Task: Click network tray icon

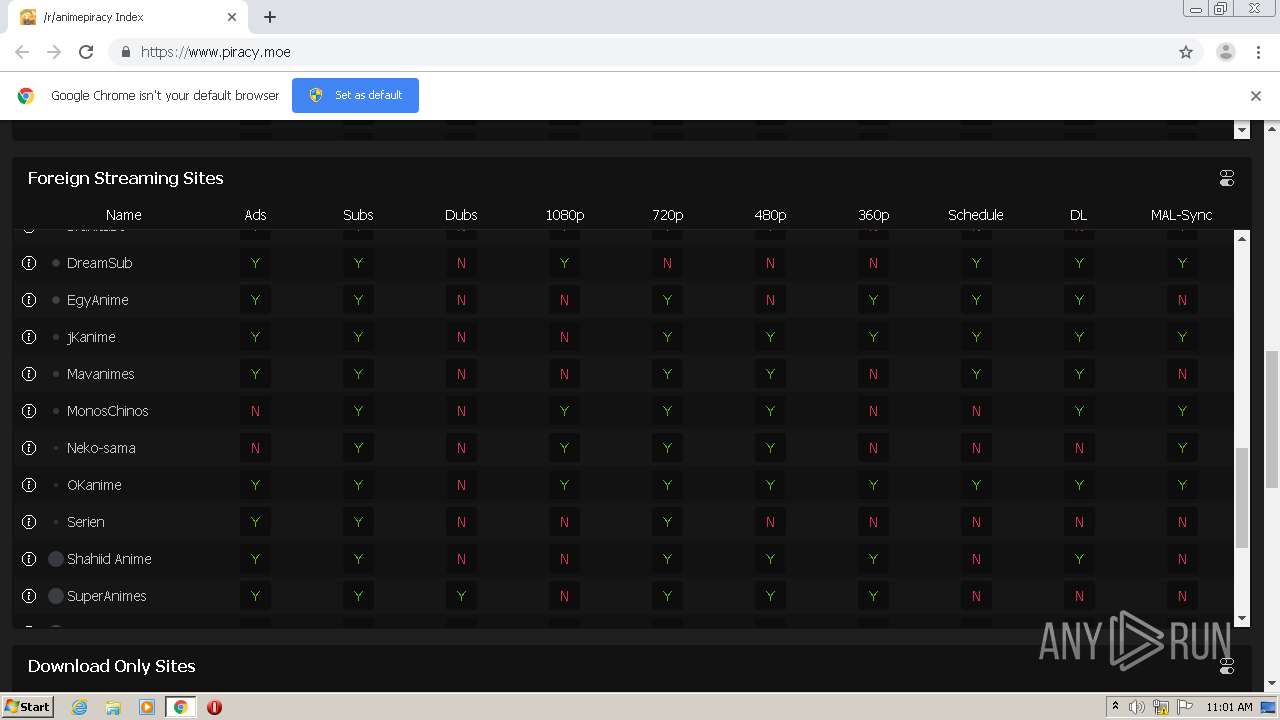Action: [x=1161, y=707]
